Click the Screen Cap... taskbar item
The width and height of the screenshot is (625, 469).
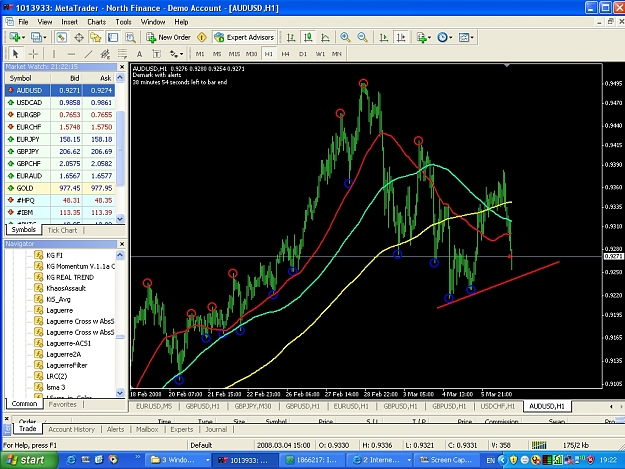[x=447, y=460]
